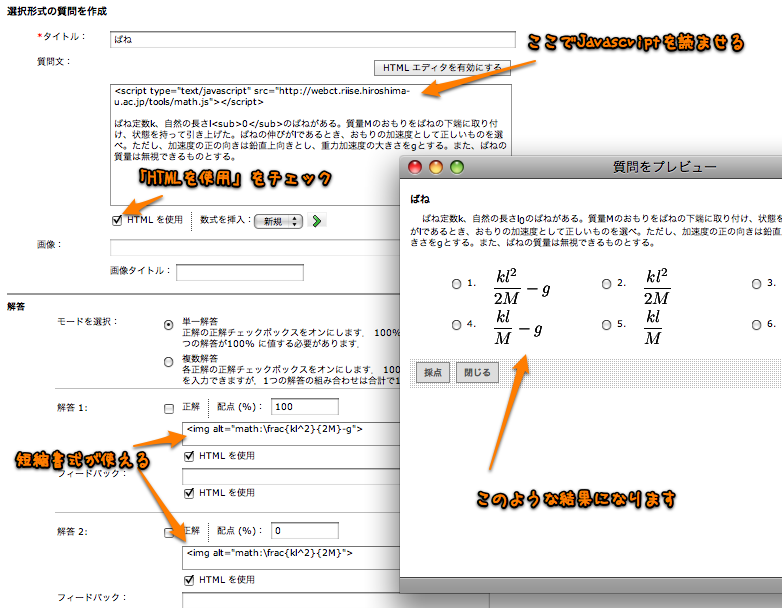This screenshot has width=782, height=608.
Task: Click the 採点 button in the preview
Action: (x=433, y=373)
